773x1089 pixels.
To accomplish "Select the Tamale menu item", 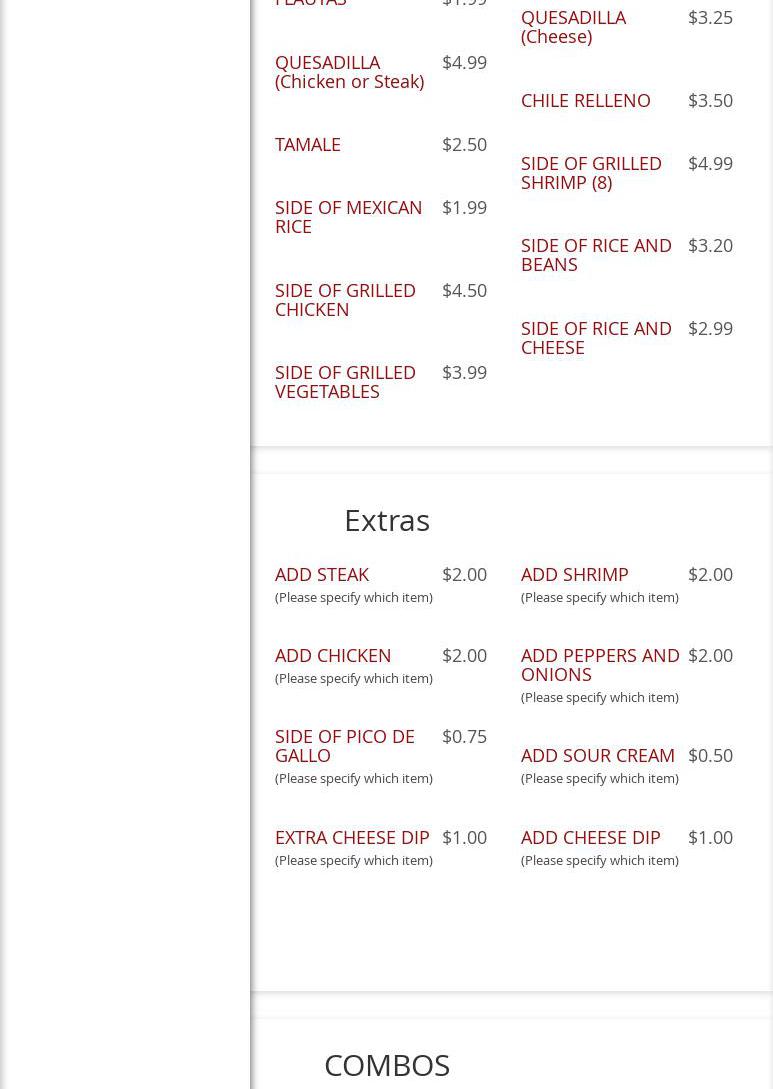I will (308, 144).
